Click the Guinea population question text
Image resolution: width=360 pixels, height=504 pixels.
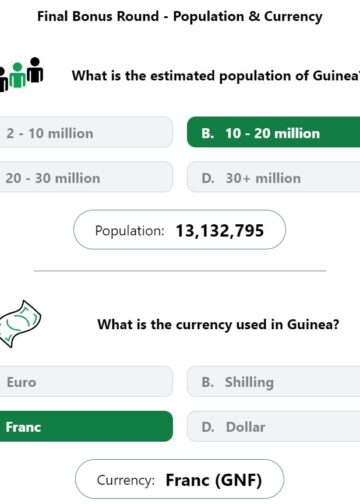pos(216,76)
